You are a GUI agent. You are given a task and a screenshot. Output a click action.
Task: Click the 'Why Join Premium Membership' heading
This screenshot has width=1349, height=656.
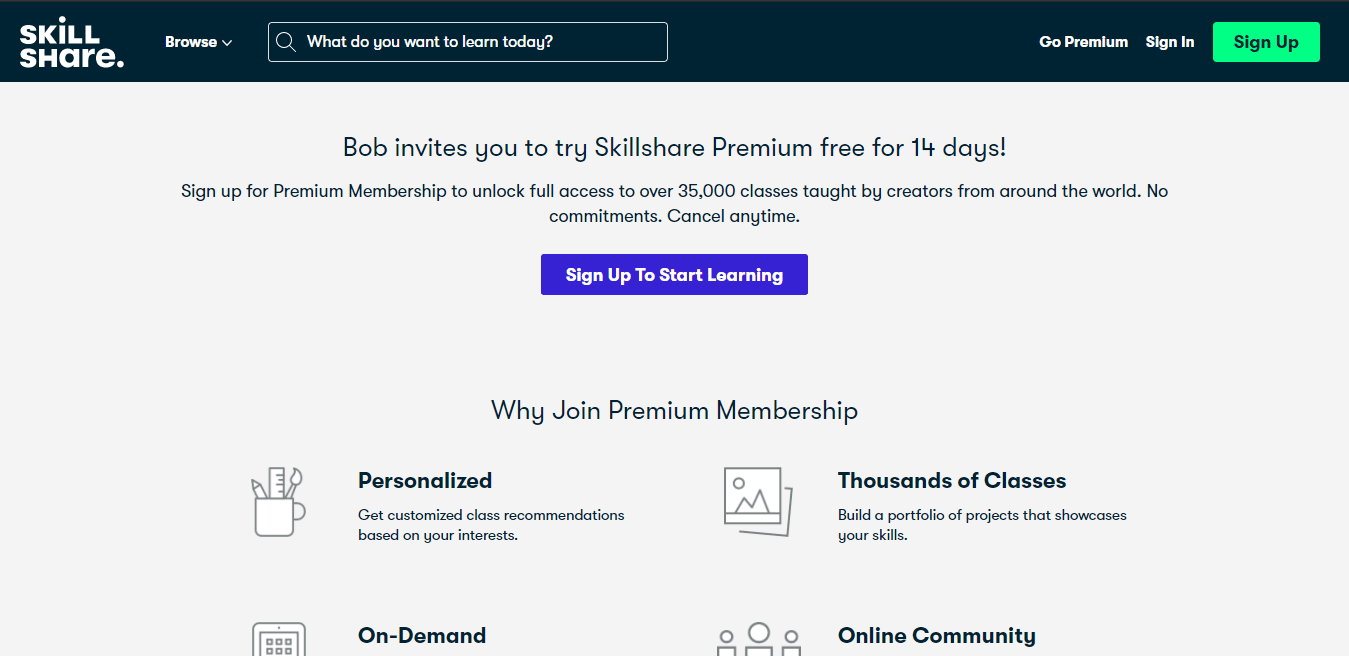[674, 410]
